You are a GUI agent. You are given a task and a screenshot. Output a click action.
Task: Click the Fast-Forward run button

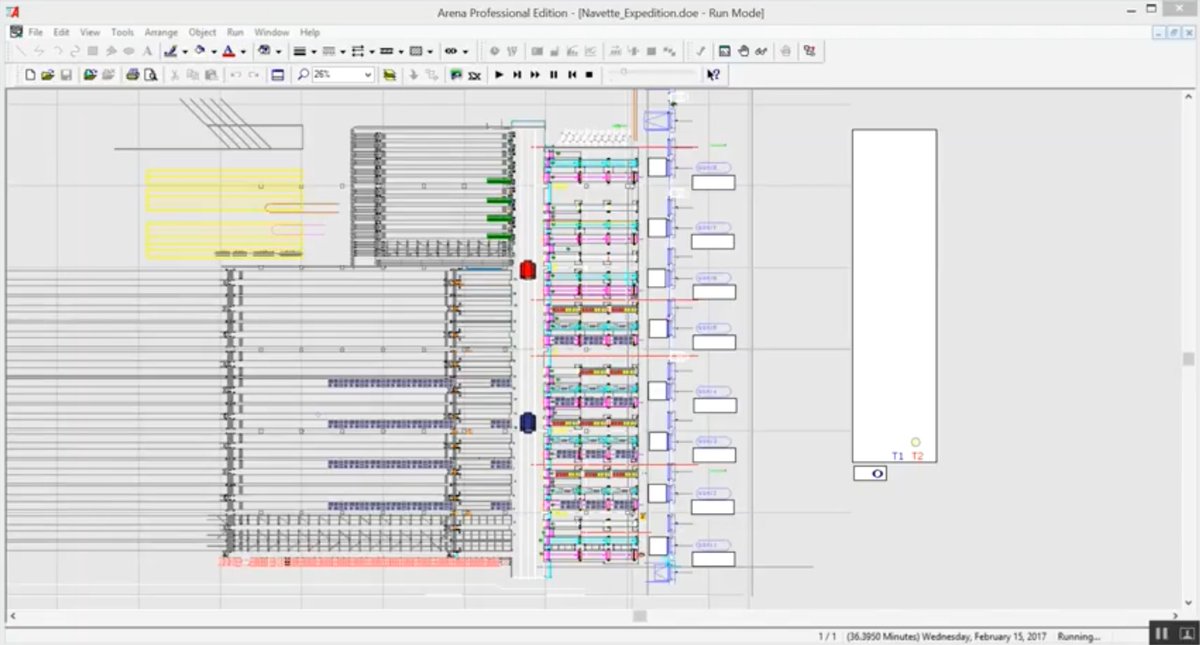pos(535,74)
